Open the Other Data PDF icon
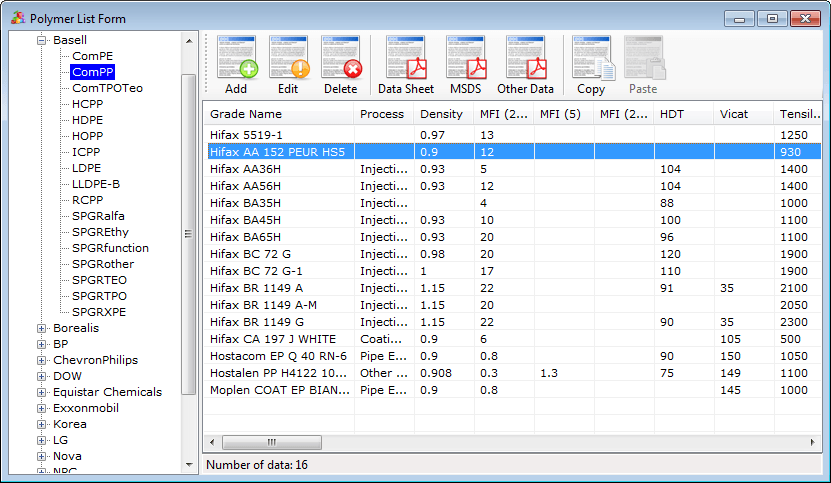 pyautogui.click(x=526, y=57)
